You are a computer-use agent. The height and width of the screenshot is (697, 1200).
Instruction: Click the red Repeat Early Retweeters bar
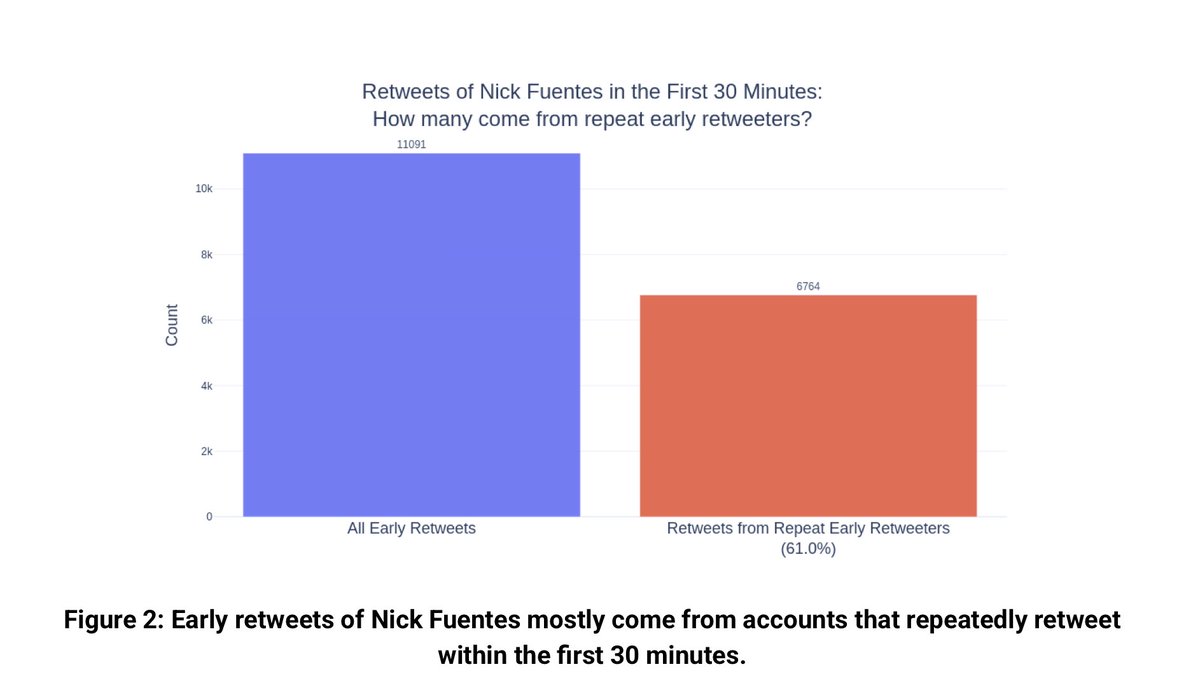coord(808,405)
